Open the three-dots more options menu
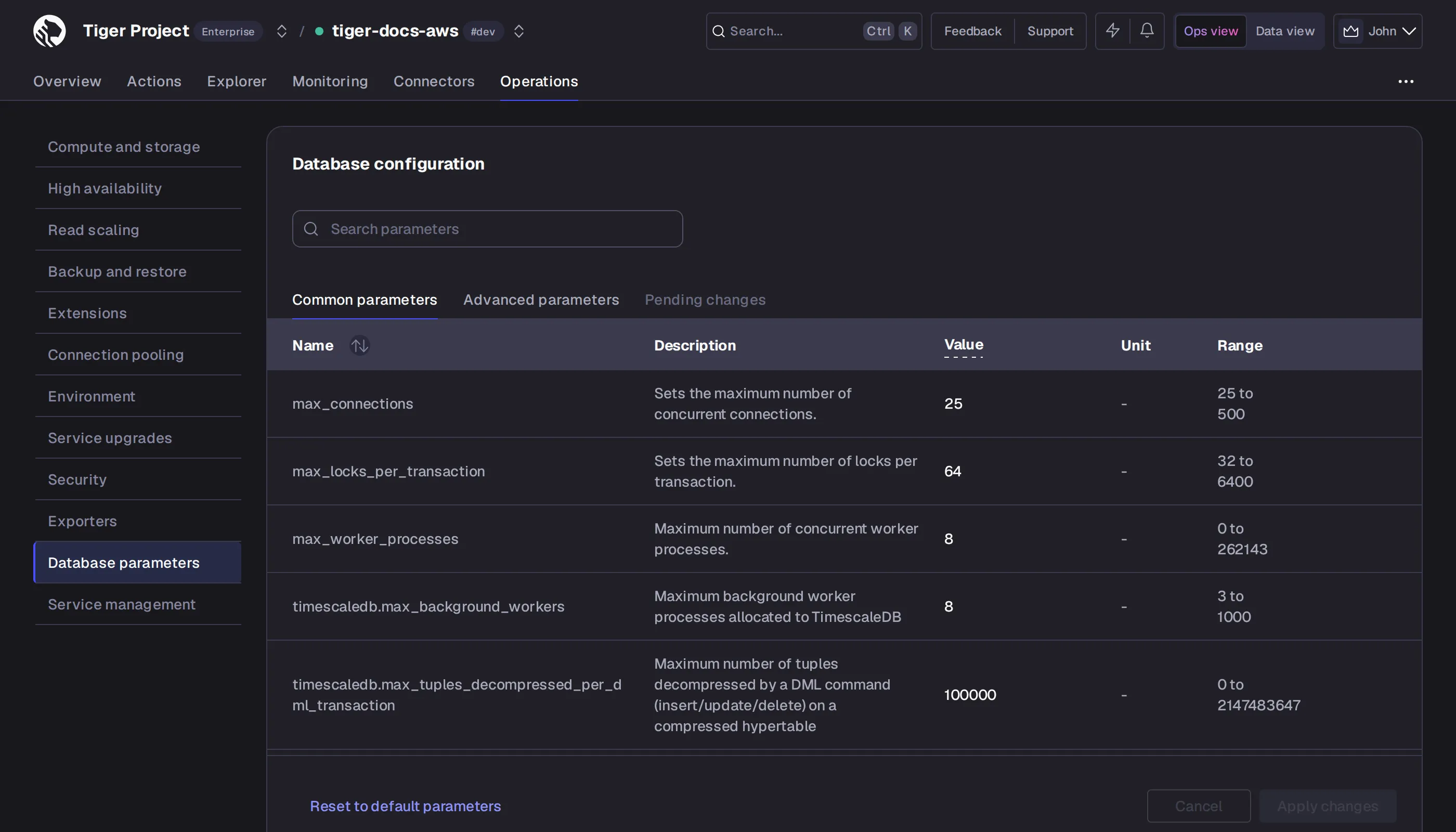This screenshot has height=832, width=1456. [1406, 81]
